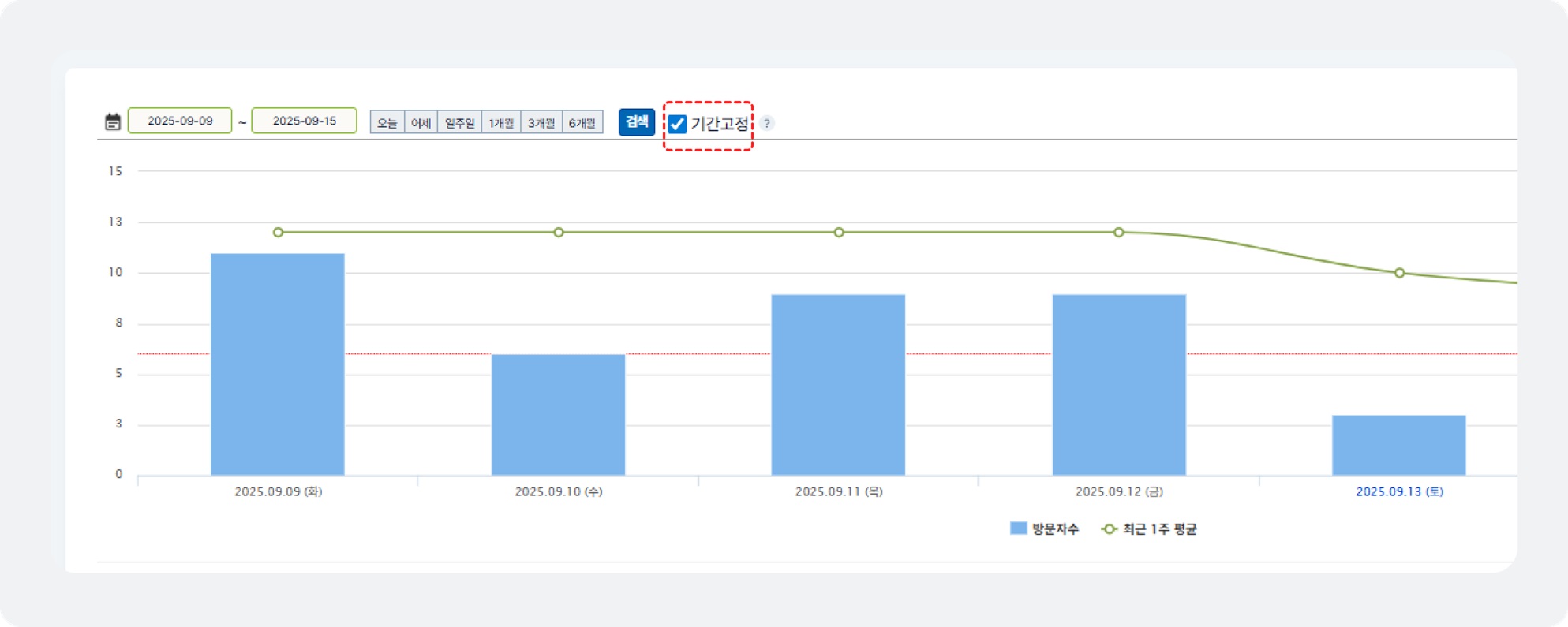Select the 오늘 period button
This screenshot has width=1568, height=627.
point(387,122)
